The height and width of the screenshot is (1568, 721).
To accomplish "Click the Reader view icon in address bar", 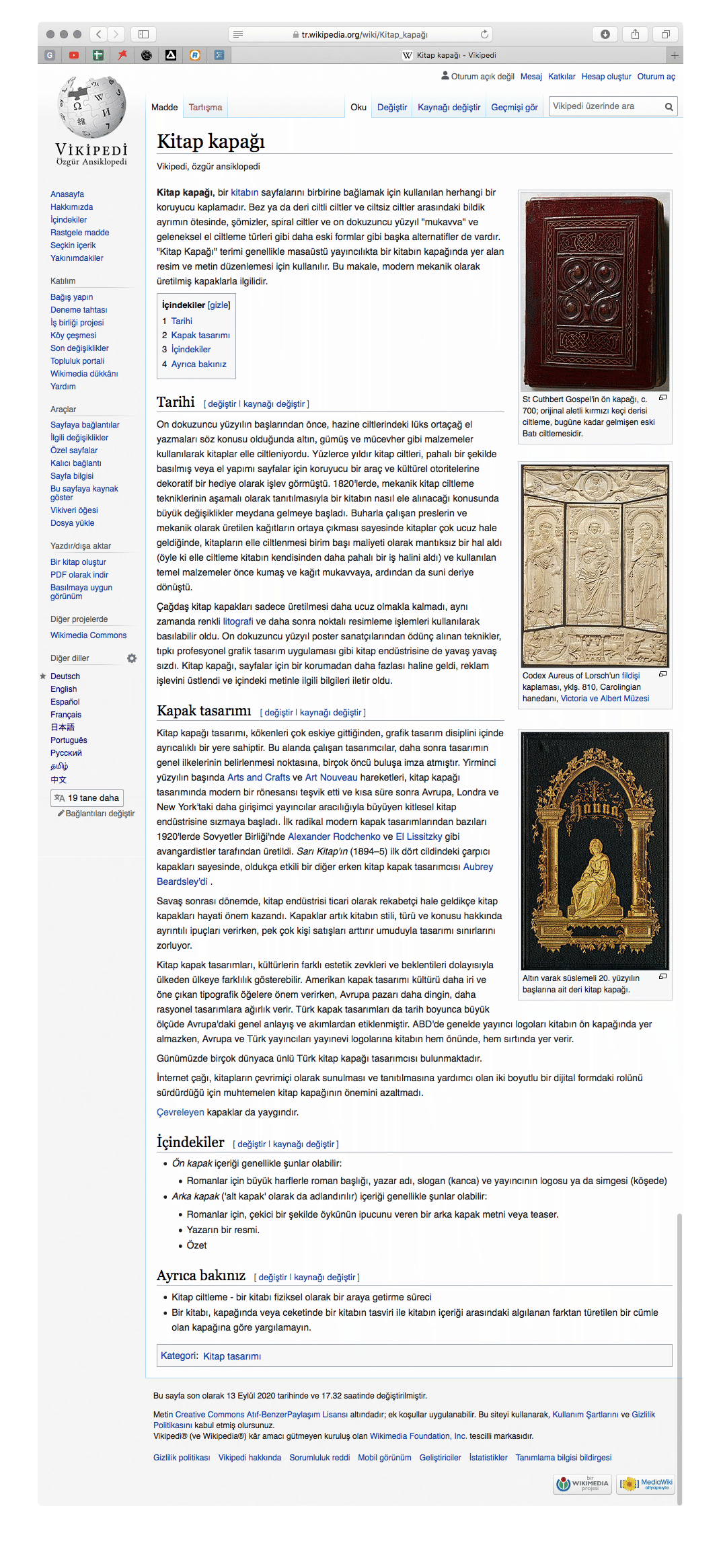I will pos(238,34).
